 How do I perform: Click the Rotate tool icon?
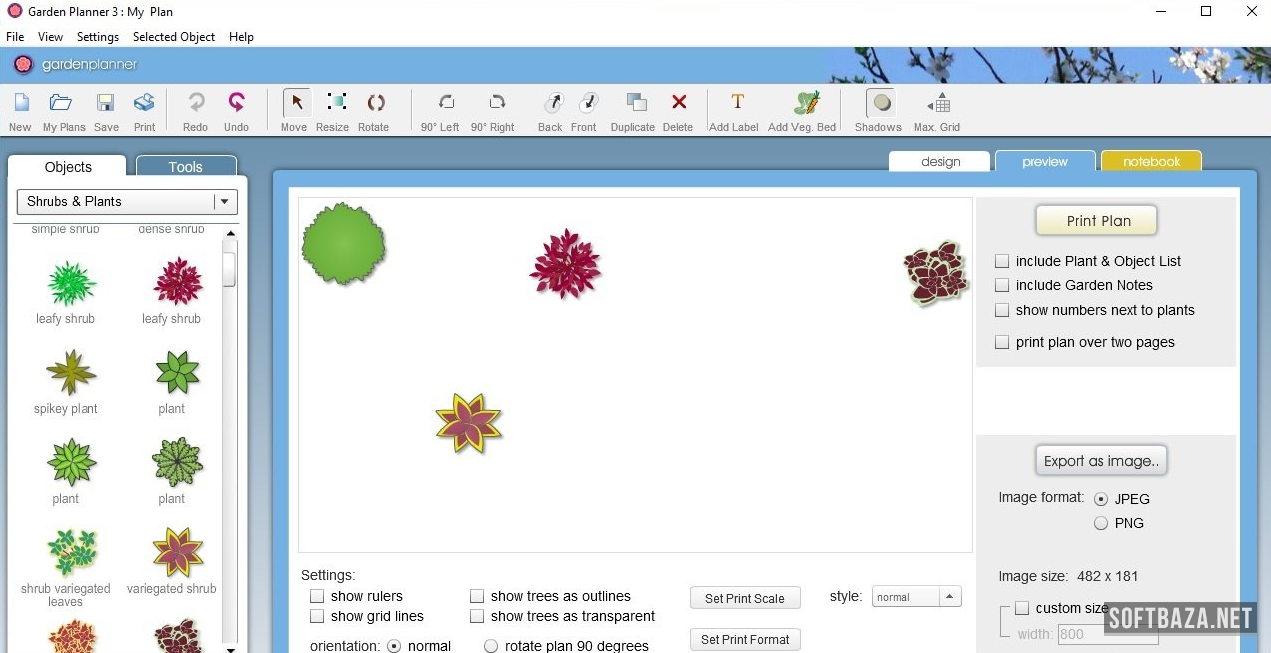375,103
